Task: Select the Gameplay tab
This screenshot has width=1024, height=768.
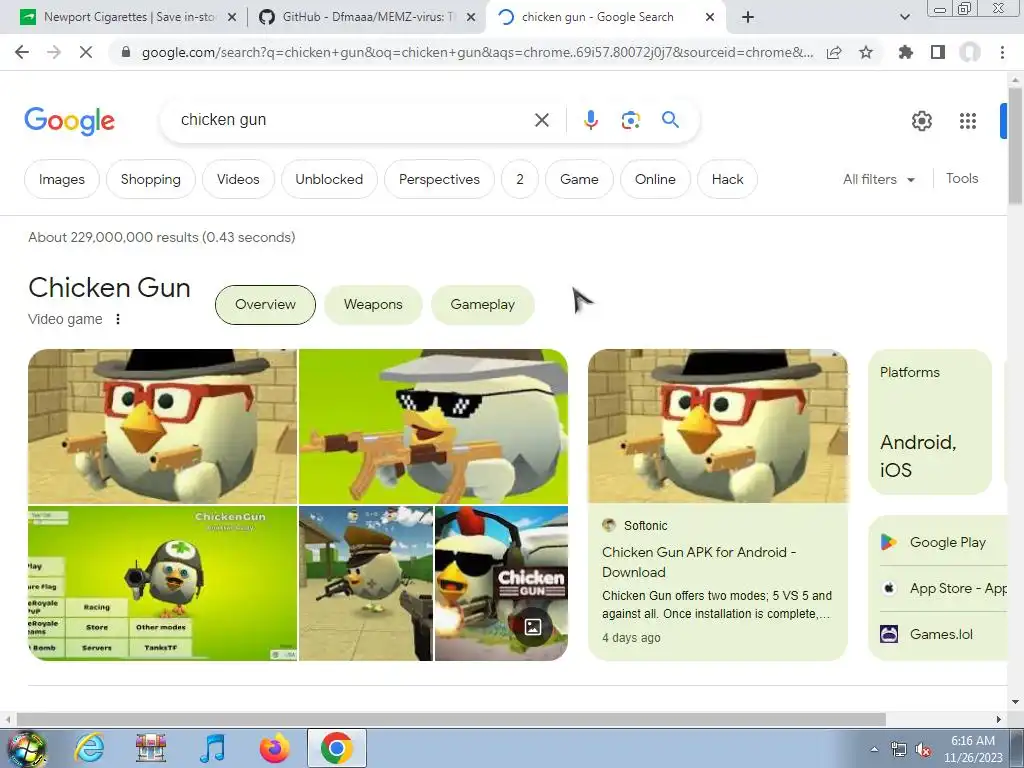Action: point(483,304)
